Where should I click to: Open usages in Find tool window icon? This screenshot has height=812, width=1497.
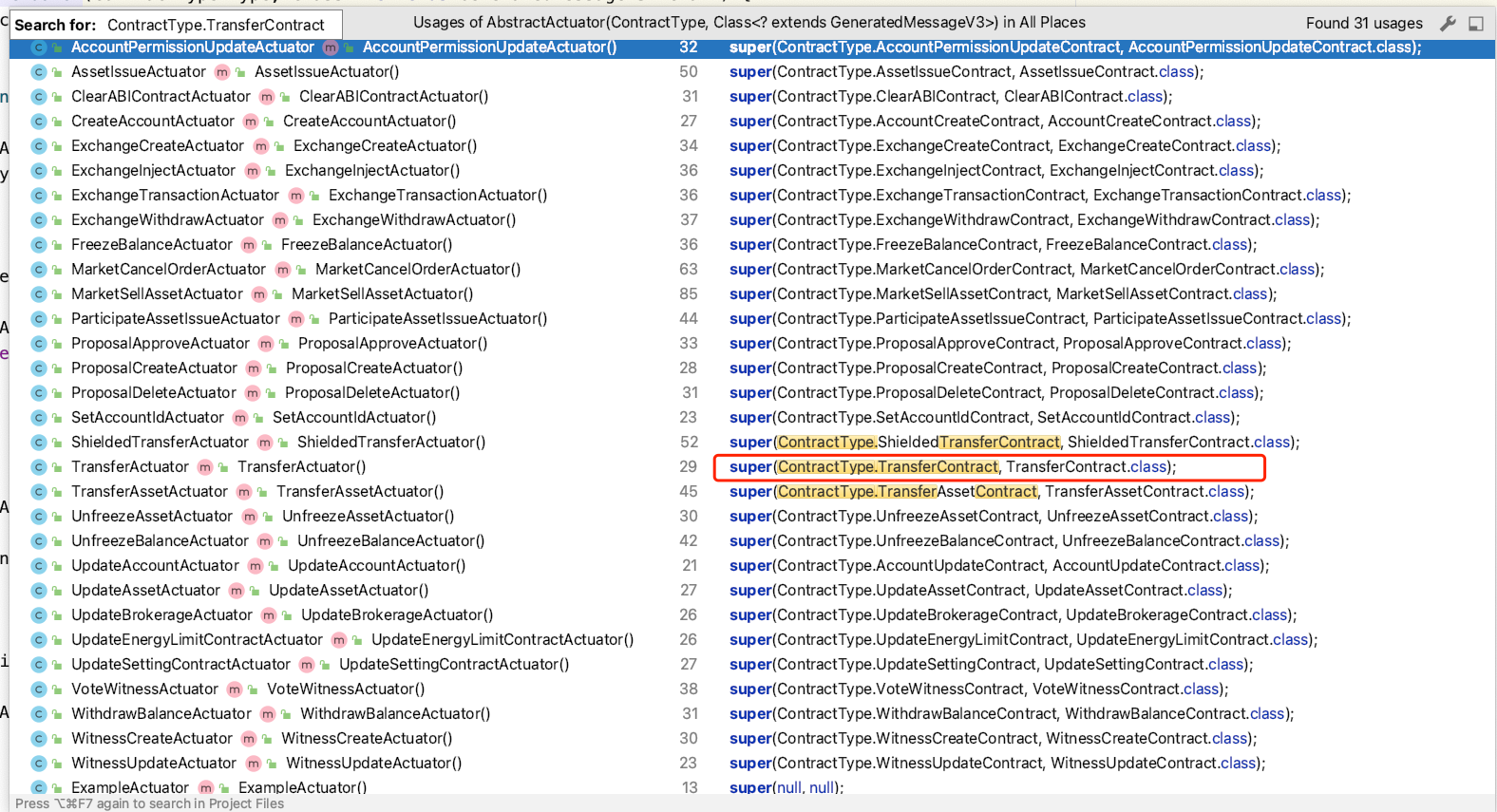click(1476, 24)
